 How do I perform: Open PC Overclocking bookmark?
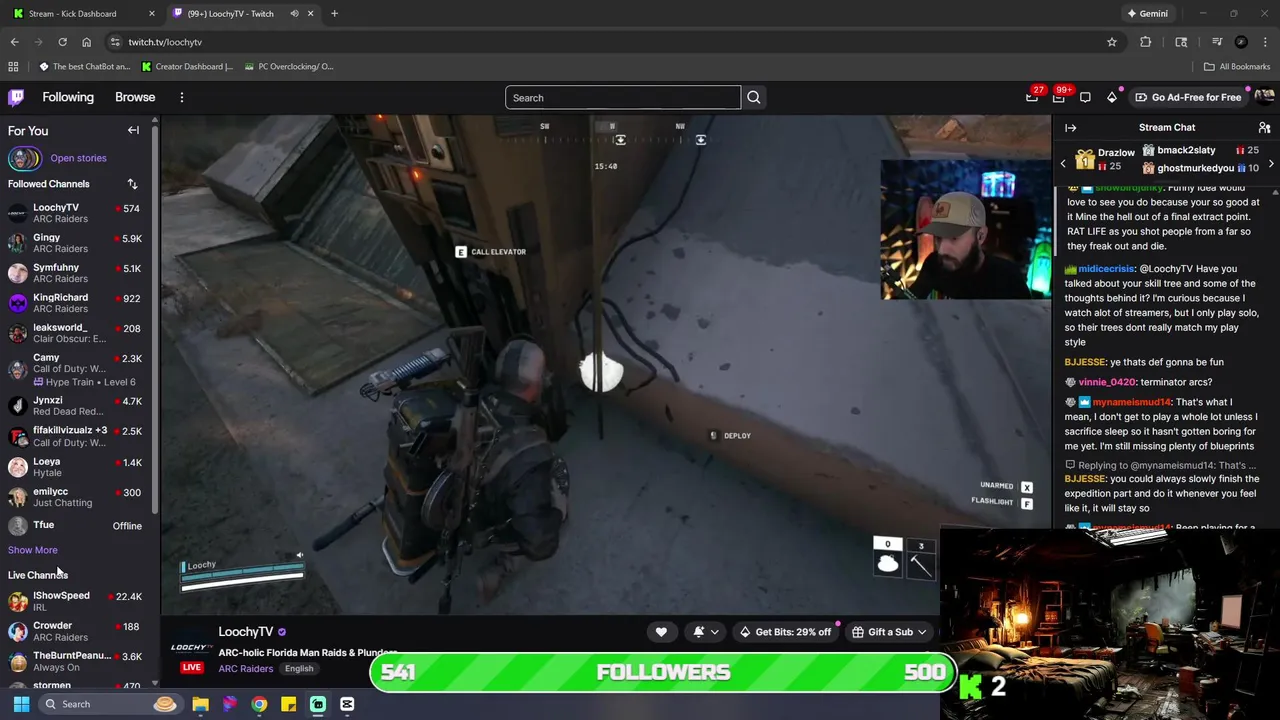click(x=288, y=67)
